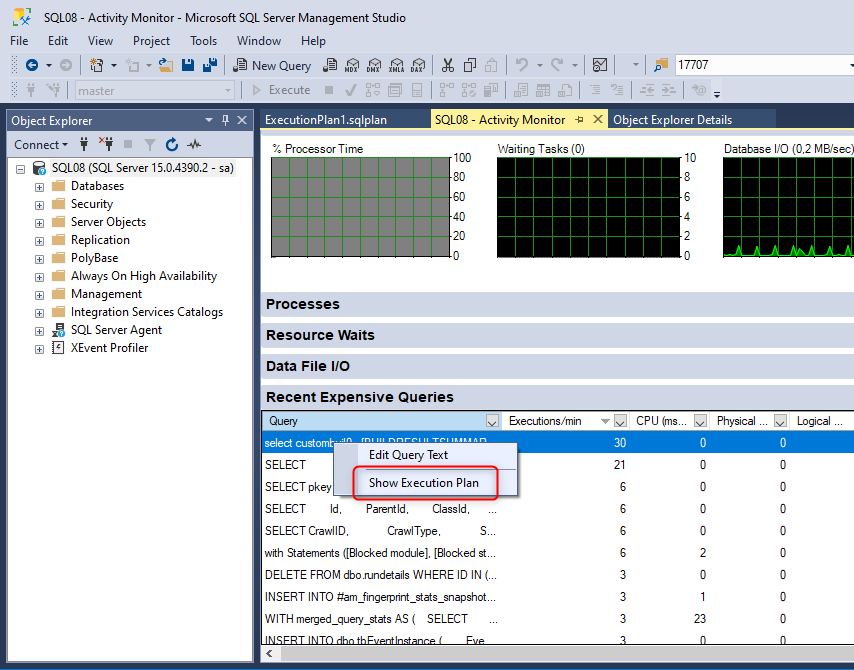The height and width of the screenshot is (670, 854).
Task: Select Integration Services Catalogs tree item
Action: click(x=147, y=312)
